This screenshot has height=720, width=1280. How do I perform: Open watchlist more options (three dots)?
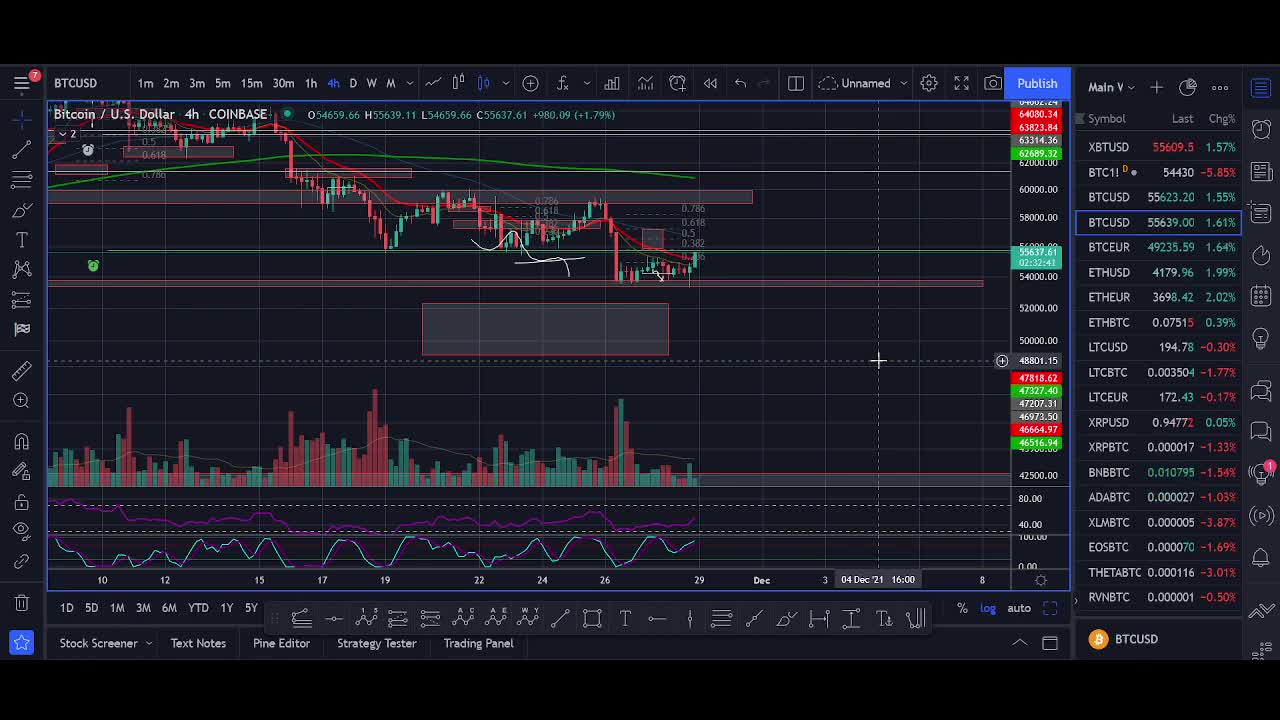[x=1220, y=87]
